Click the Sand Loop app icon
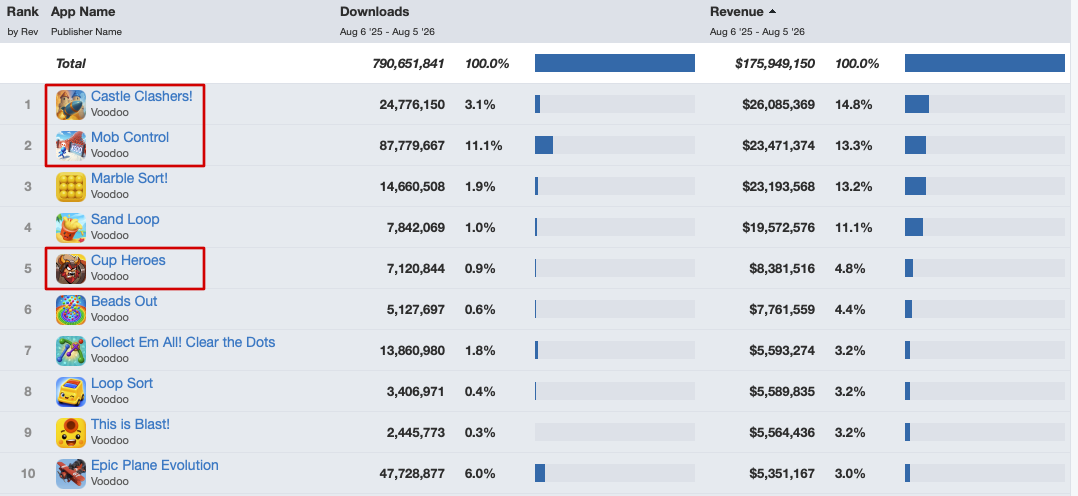Image resolution: width=1078 pixels, height=496 pixels. tap(71, 227)
